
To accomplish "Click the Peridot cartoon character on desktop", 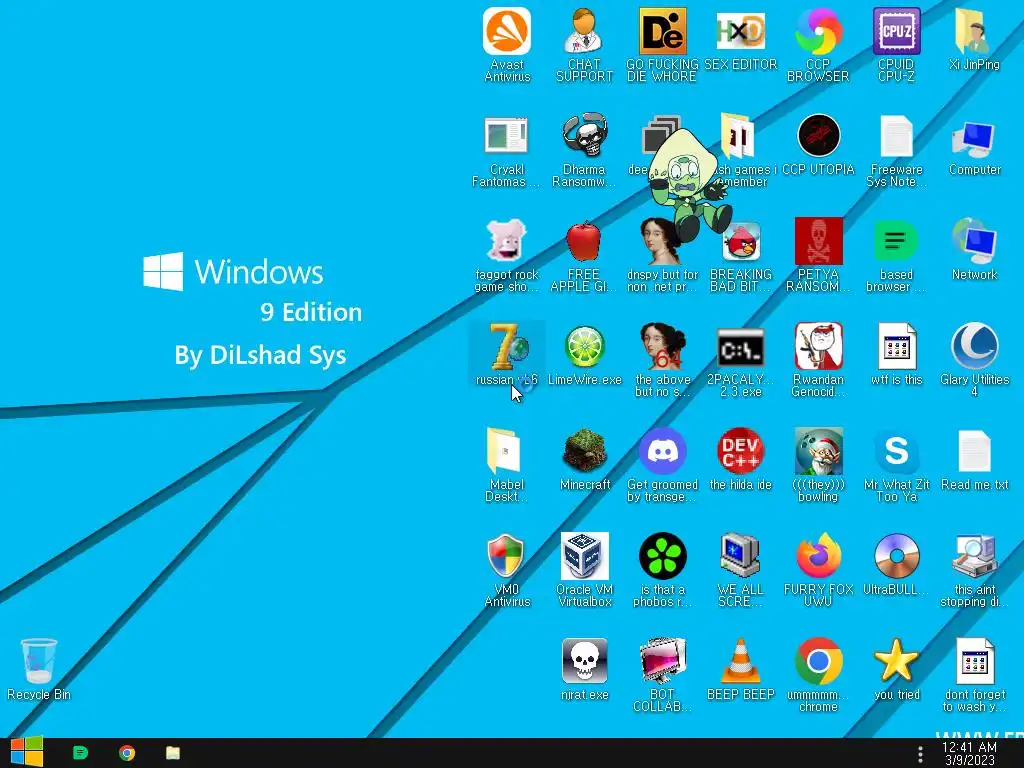I will (x=690, y=184).
